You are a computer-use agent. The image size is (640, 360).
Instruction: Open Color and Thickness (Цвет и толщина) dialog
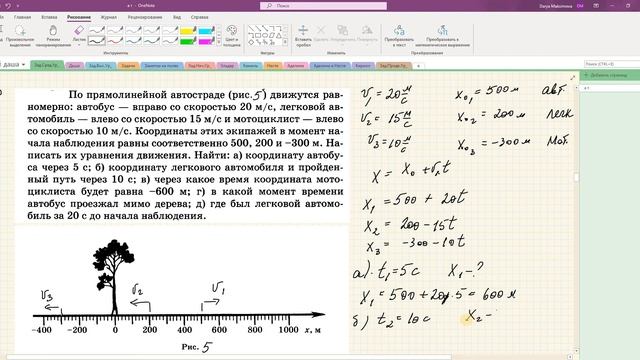pos(231,36)
